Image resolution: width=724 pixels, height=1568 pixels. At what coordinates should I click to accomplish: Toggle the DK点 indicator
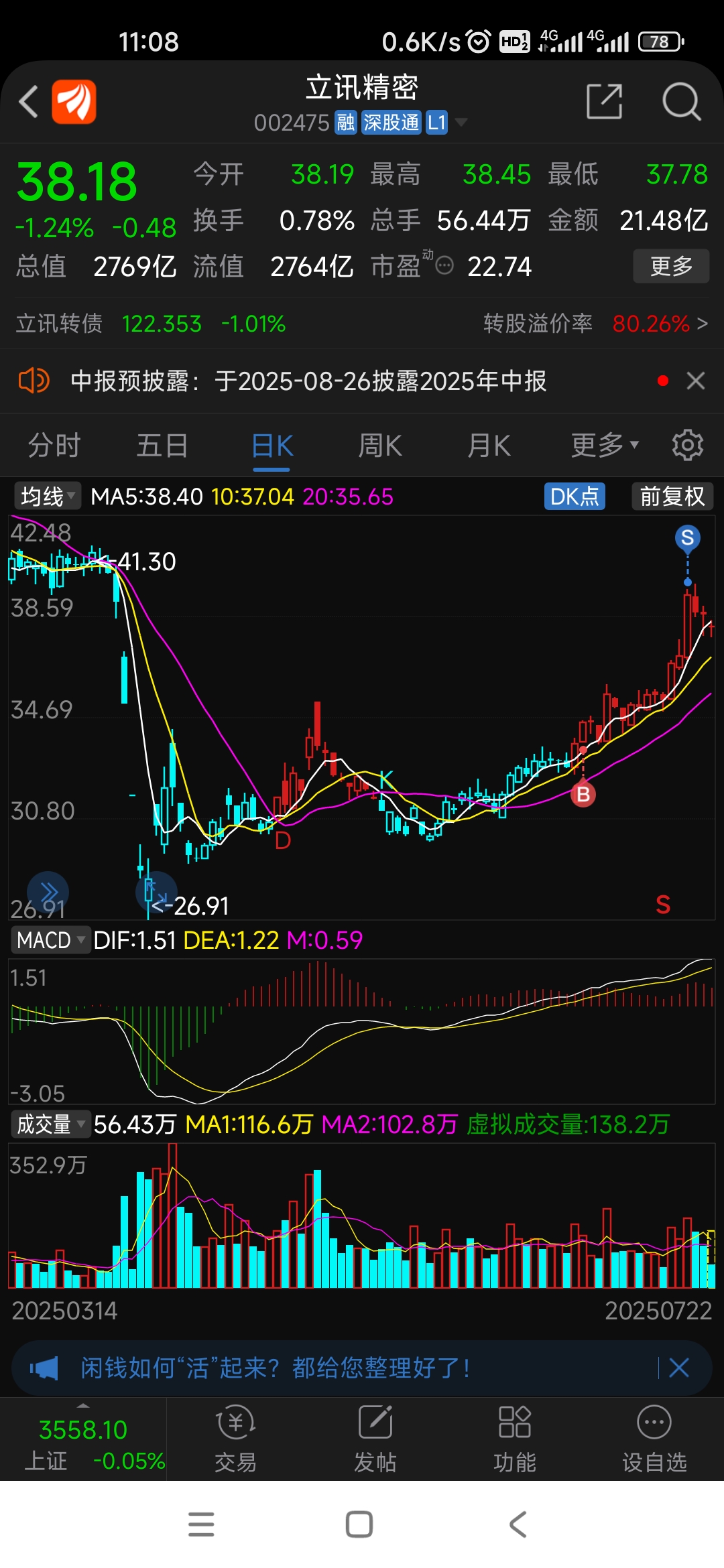[x=575, y=497]
